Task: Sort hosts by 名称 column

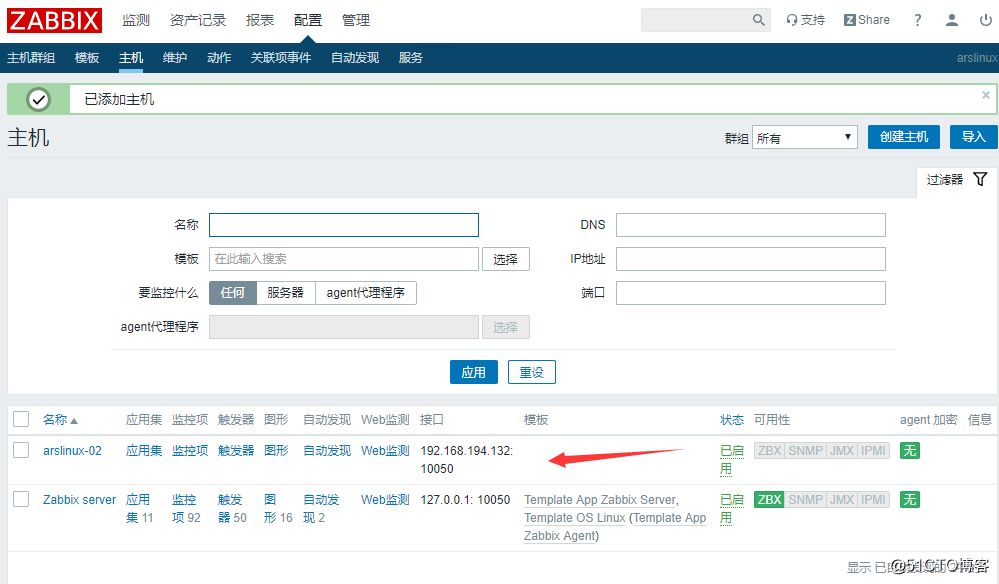Action: tap(60, 420)
